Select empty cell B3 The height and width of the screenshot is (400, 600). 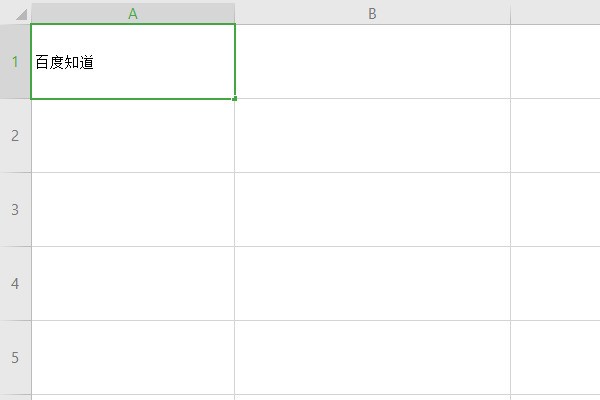(372, 209)
